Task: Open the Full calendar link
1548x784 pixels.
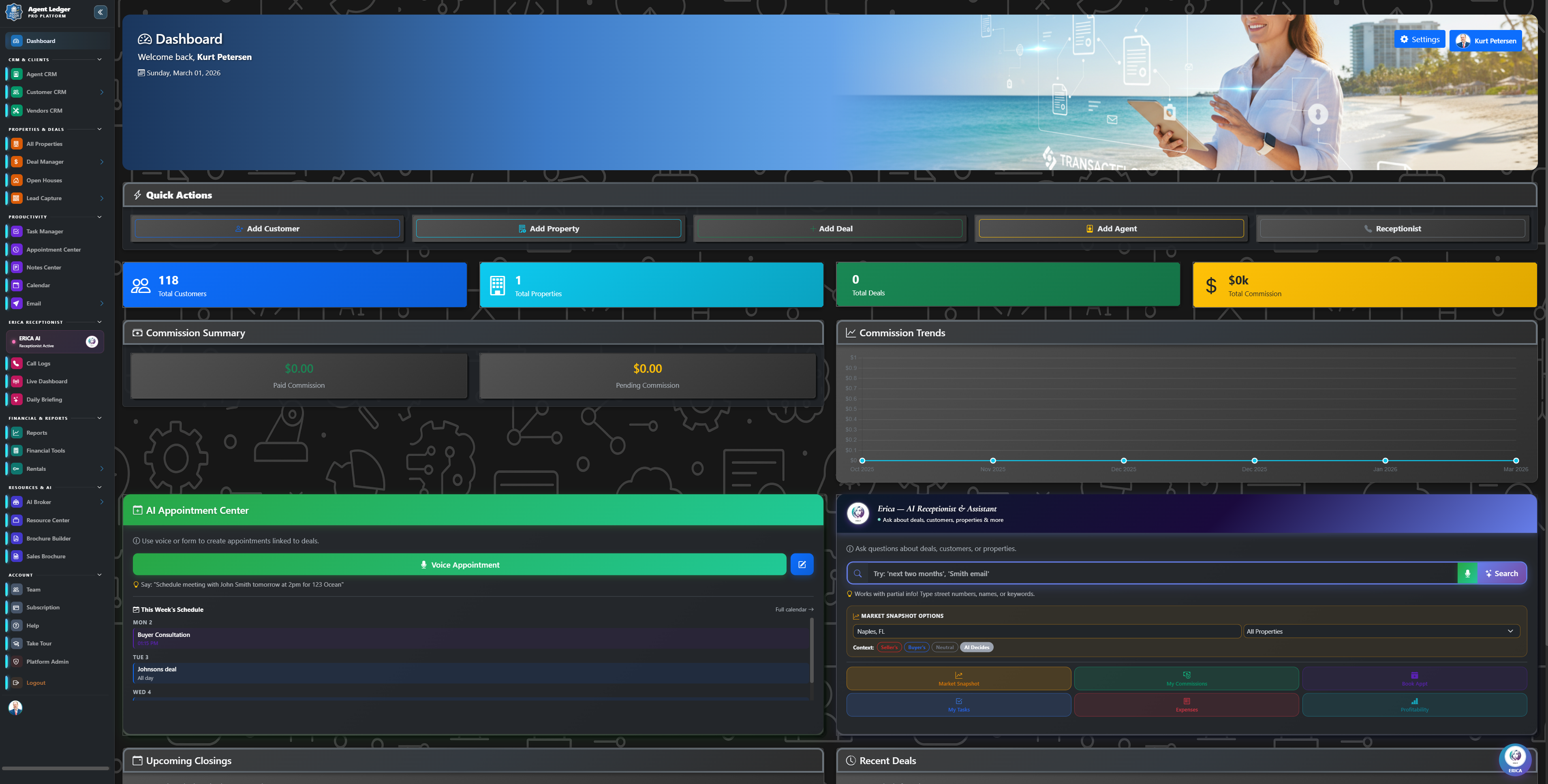Action: pyautogui.click(x=794, y=609)
